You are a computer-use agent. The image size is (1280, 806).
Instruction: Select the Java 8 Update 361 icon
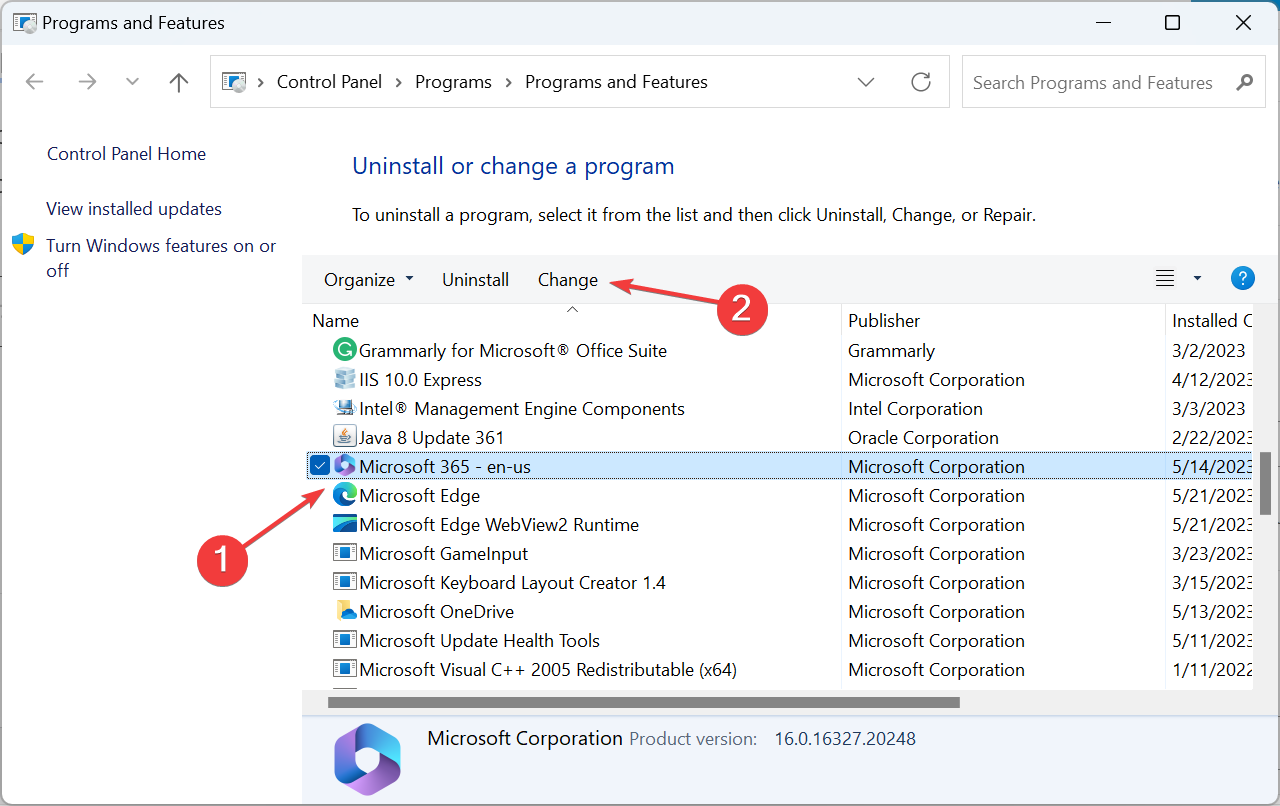pos(345,437)
